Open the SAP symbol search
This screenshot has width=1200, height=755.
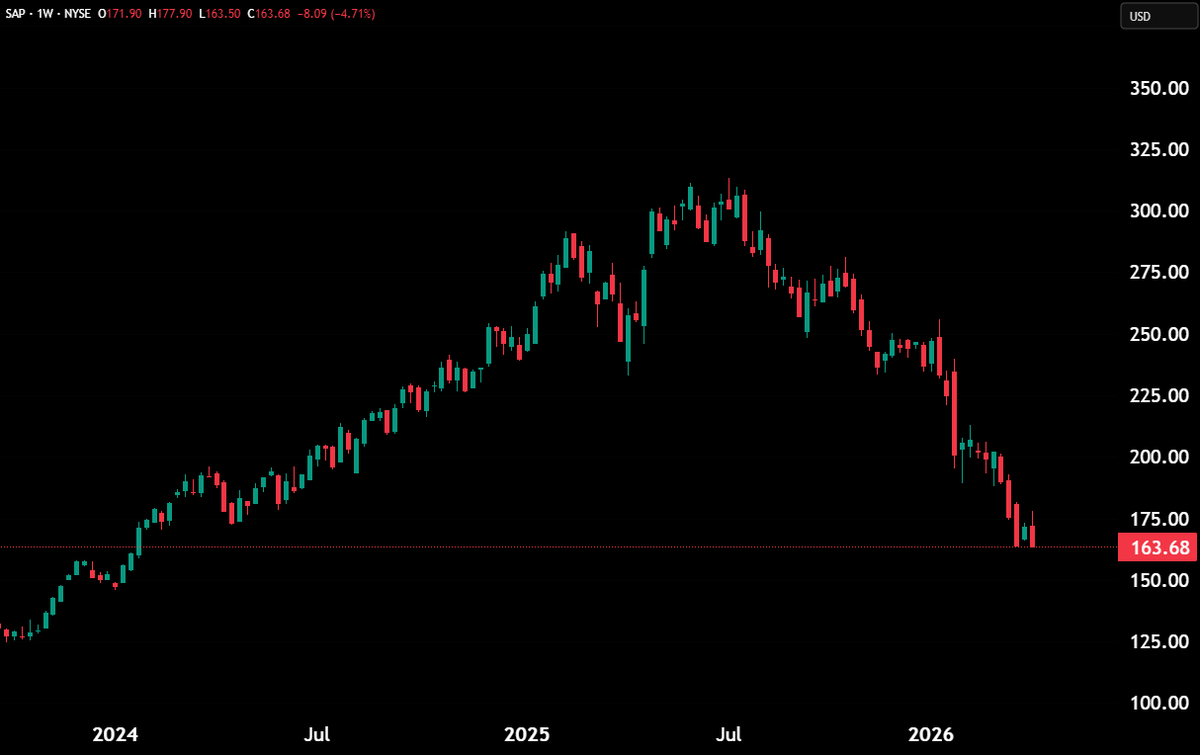[x=16, y=14]
